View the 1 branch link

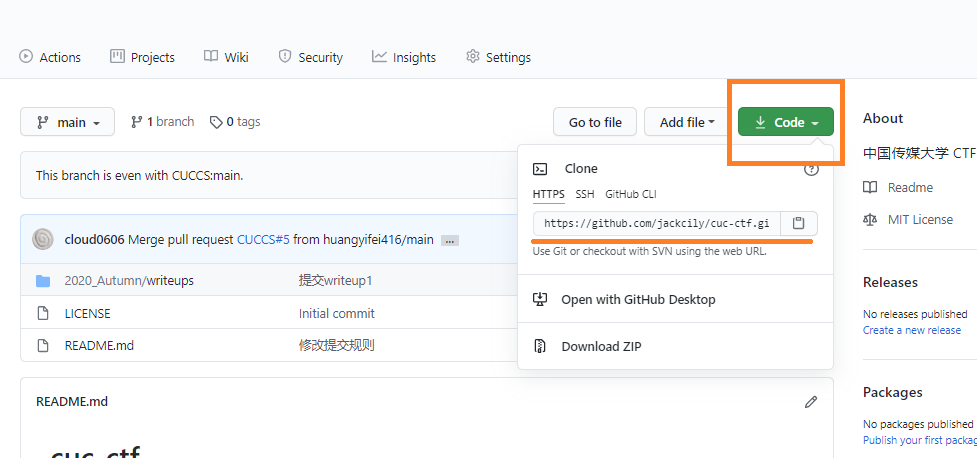coord(162,122)
